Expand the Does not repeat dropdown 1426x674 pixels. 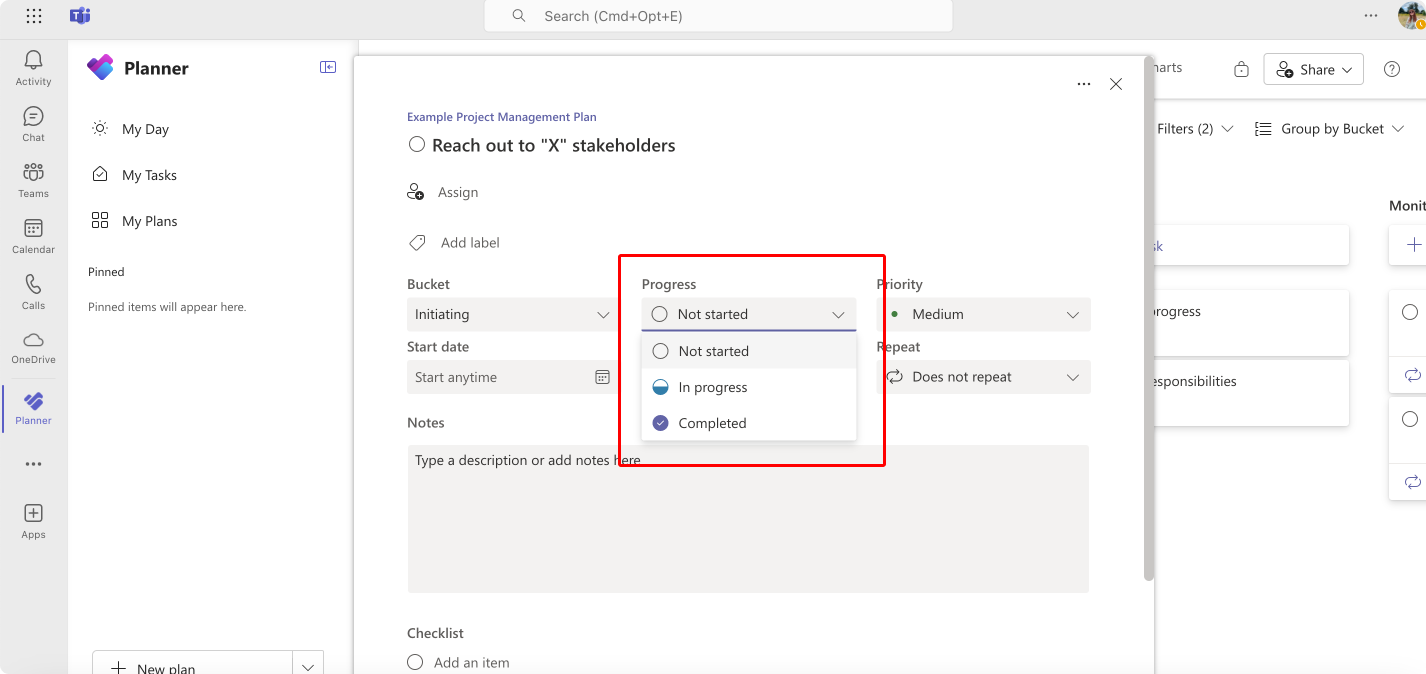(984, 377)
